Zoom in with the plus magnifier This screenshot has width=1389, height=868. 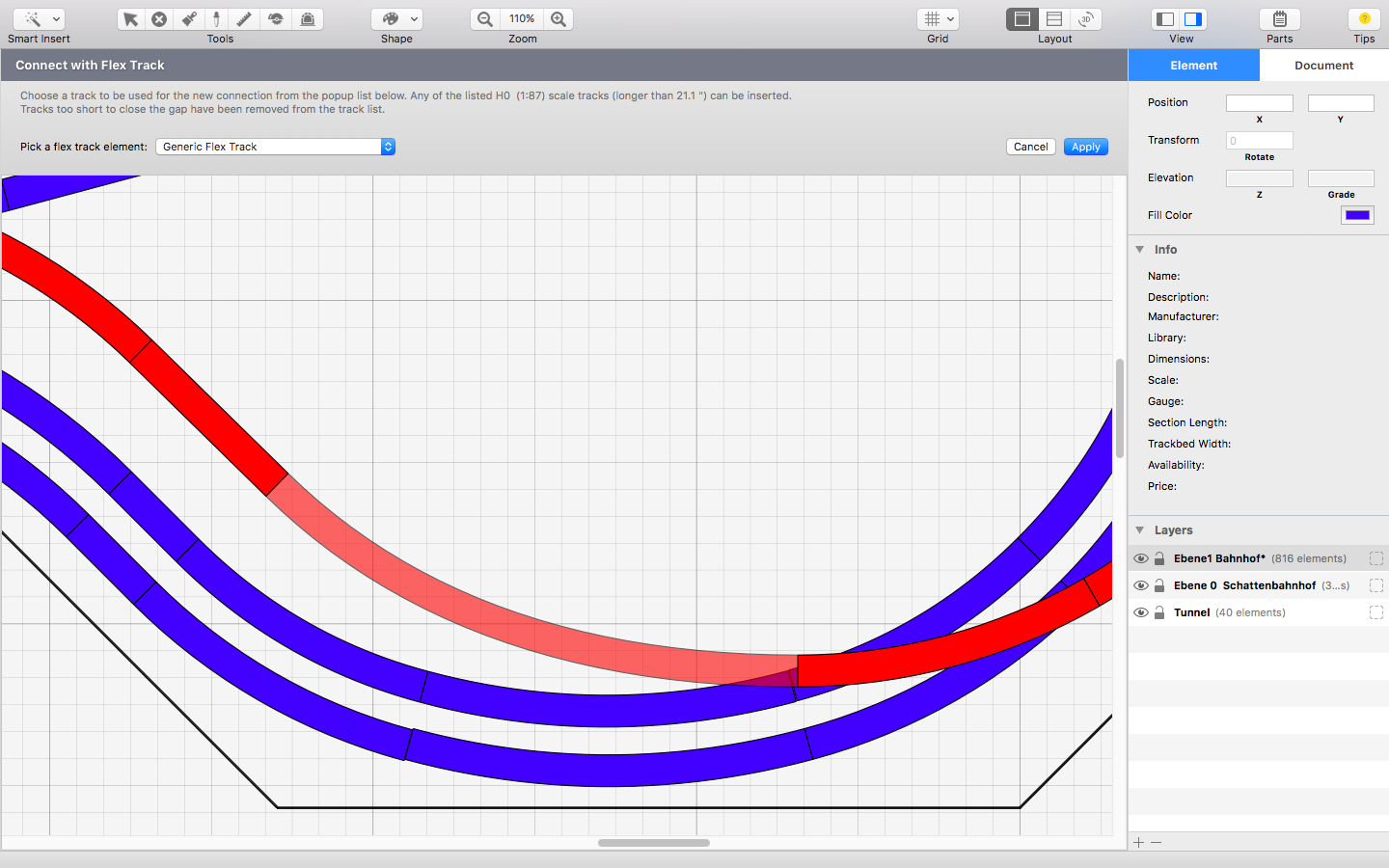tap(558, 19)
